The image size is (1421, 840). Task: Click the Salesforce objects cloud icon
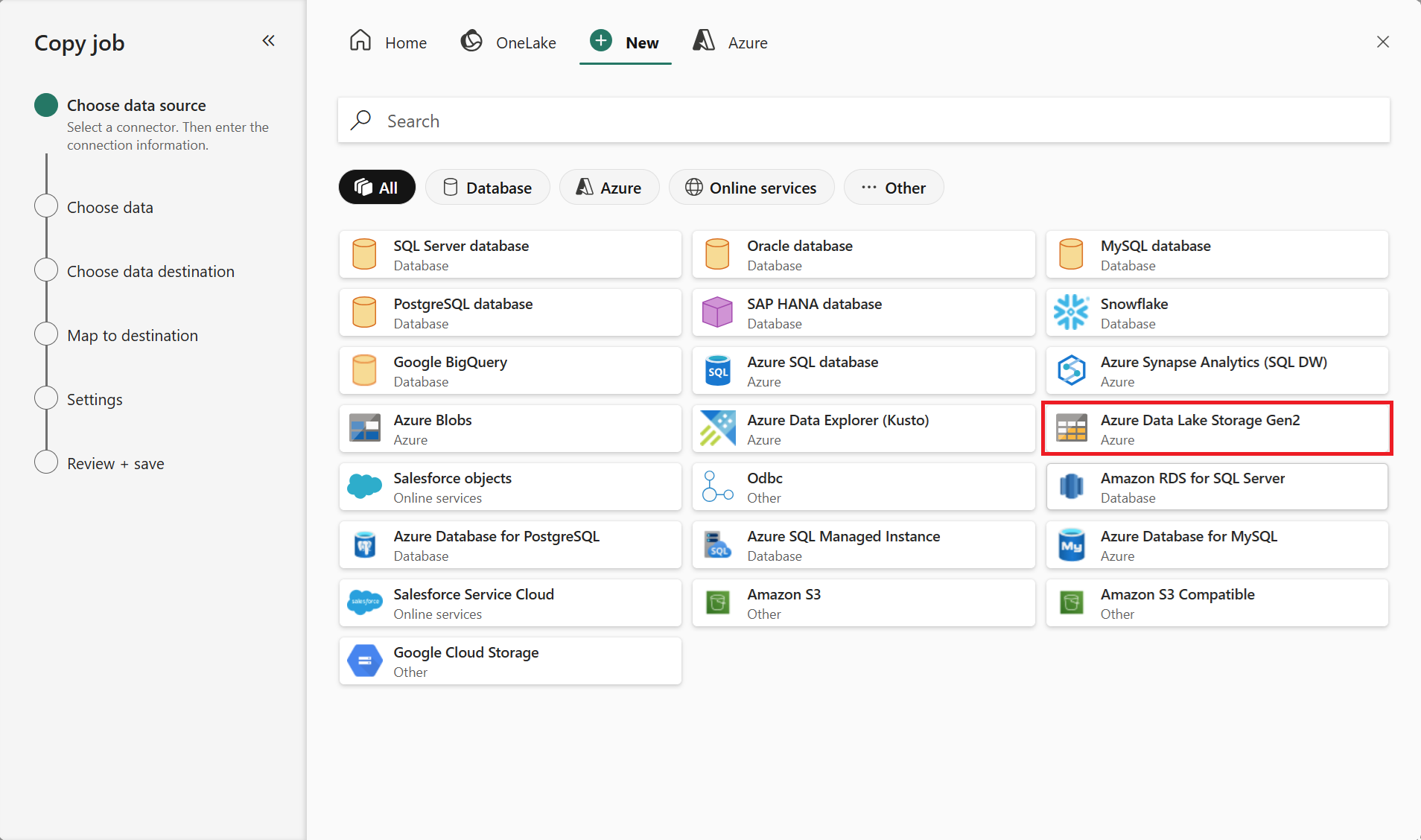tap(364, 487)
